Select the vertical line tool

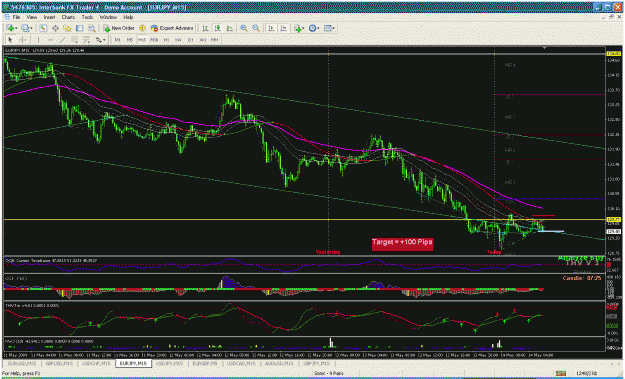coord(38,39)
